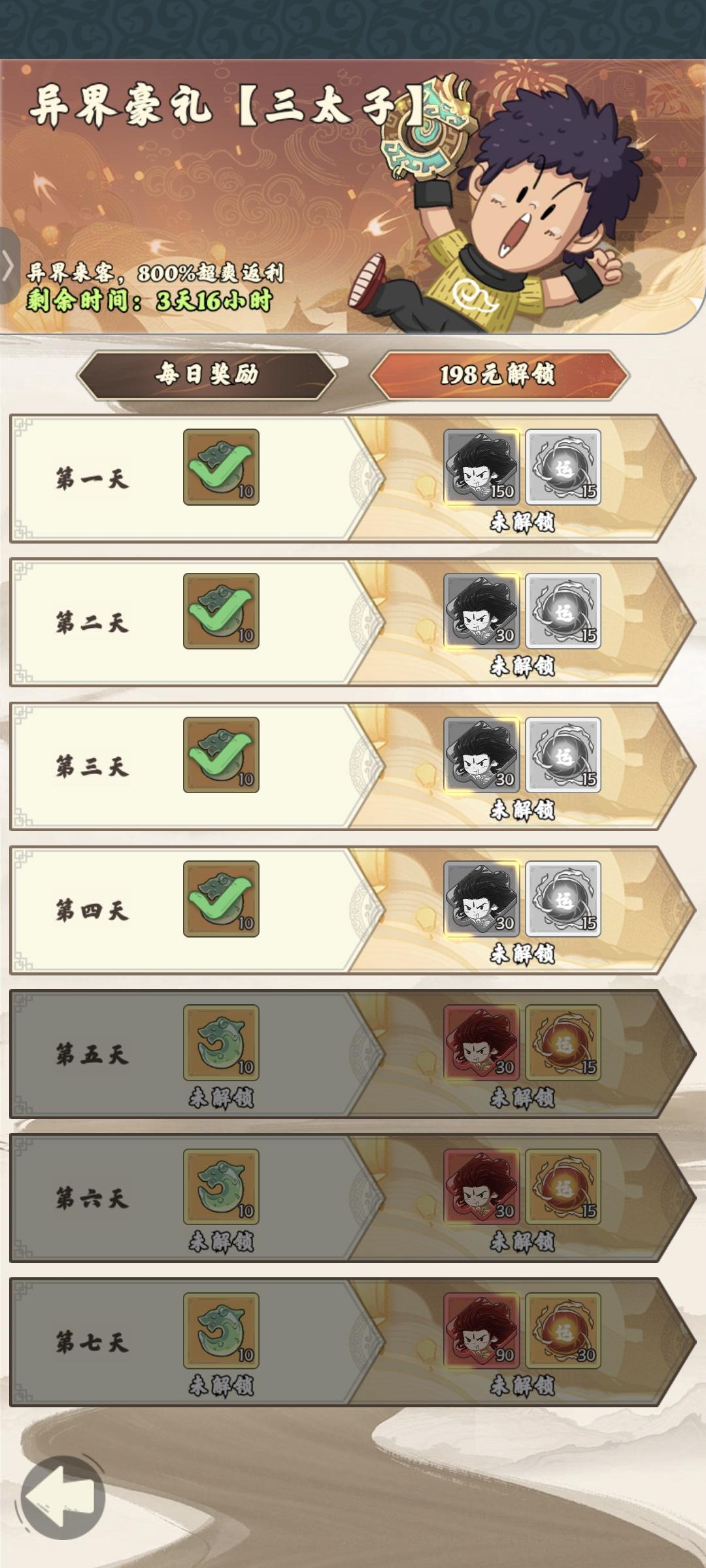The height and width of the screenshot is (1568, 706).
Task: Tap the Day 1 运 orb reward
Action: pos(563,467)
